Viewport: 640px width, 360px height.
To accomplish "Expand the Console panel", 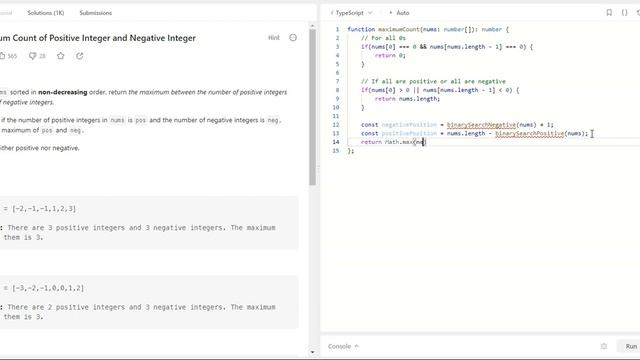I will pos(343,346).
